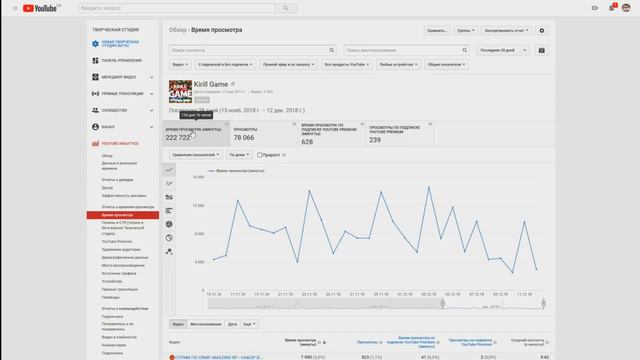Select the watch time 222 722 metric card
Screen dimensions: 640x360
[x=196, y=133]
